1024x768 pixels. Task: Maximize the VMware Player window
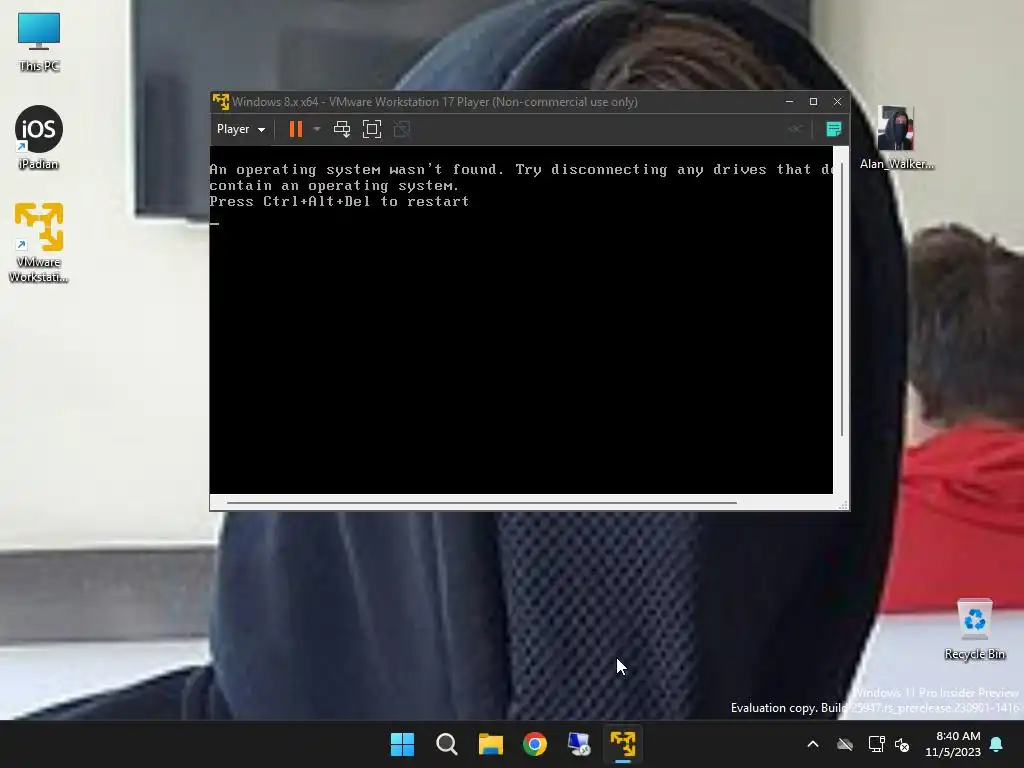tap(813, 102)
